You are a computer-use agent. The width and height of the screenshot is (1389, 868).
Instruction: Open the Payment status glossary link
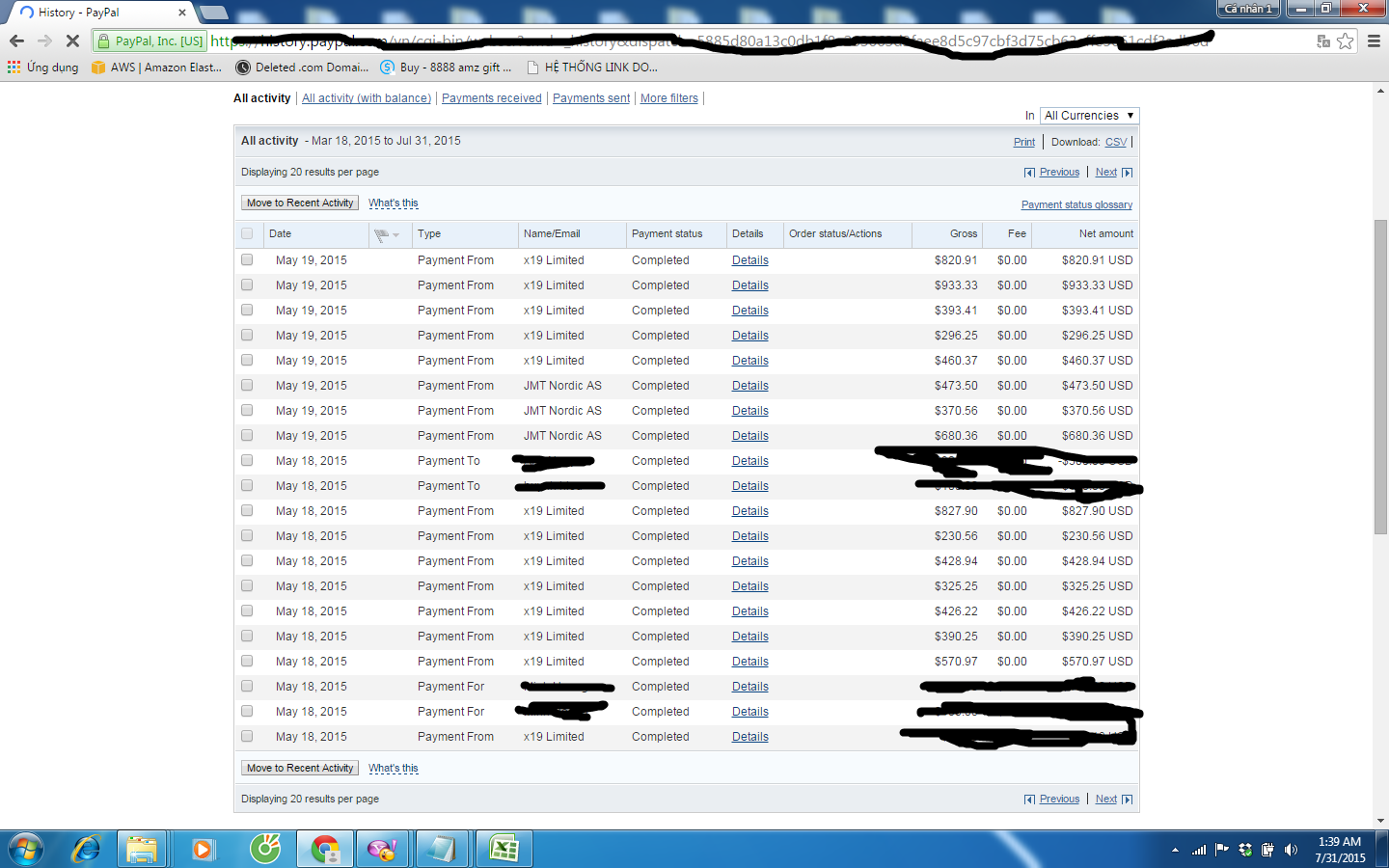click(x=1076, y=204)
